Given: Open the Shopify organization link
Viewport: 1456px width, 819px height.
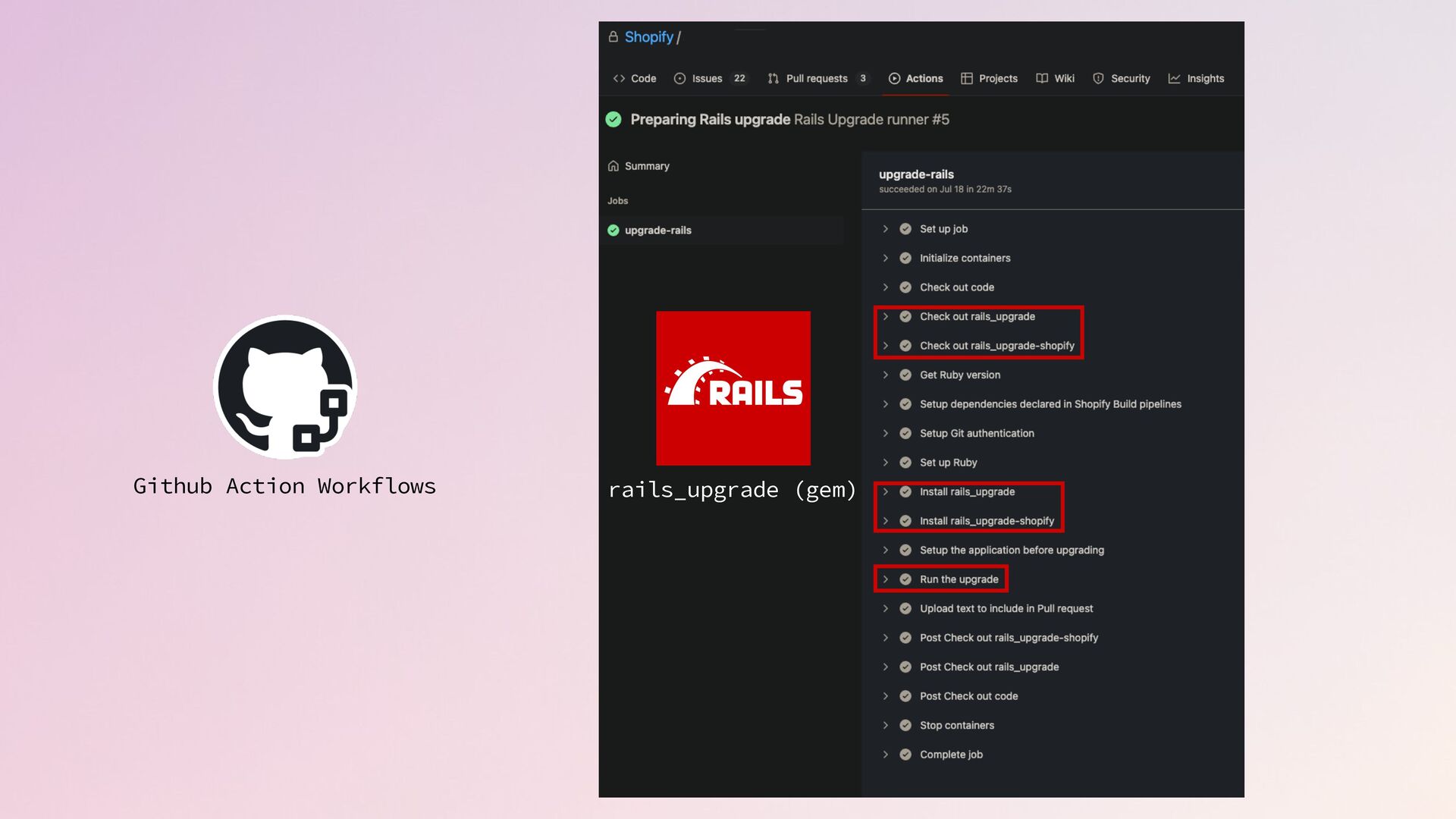Looking at the screenshot, I should pos(648,36).
